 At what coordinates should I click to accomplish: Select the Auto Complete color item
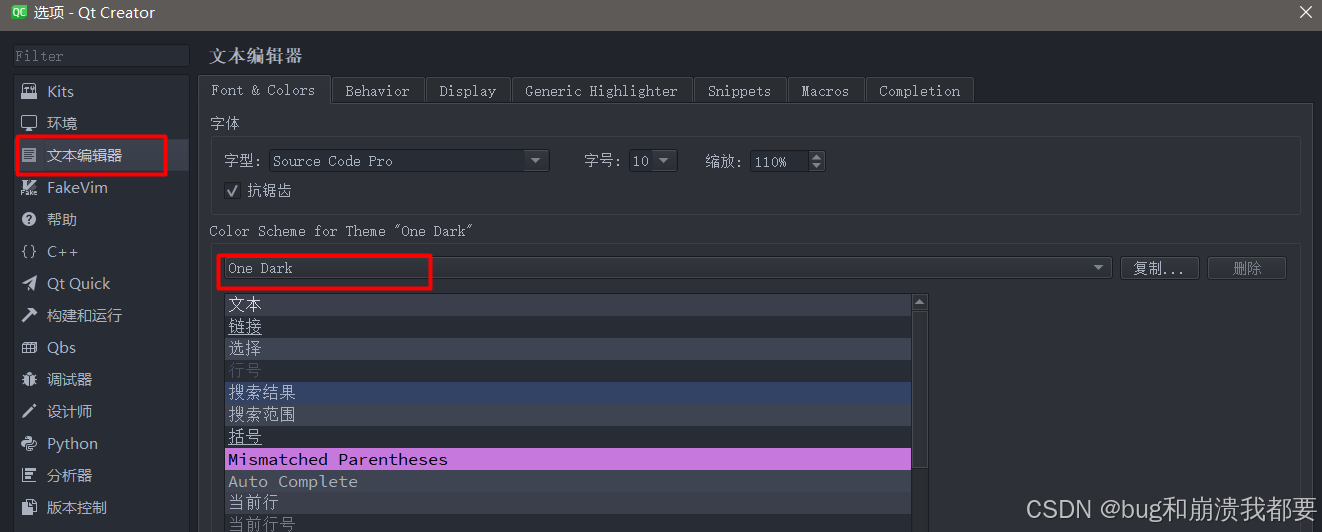click(x=568, y=481)
